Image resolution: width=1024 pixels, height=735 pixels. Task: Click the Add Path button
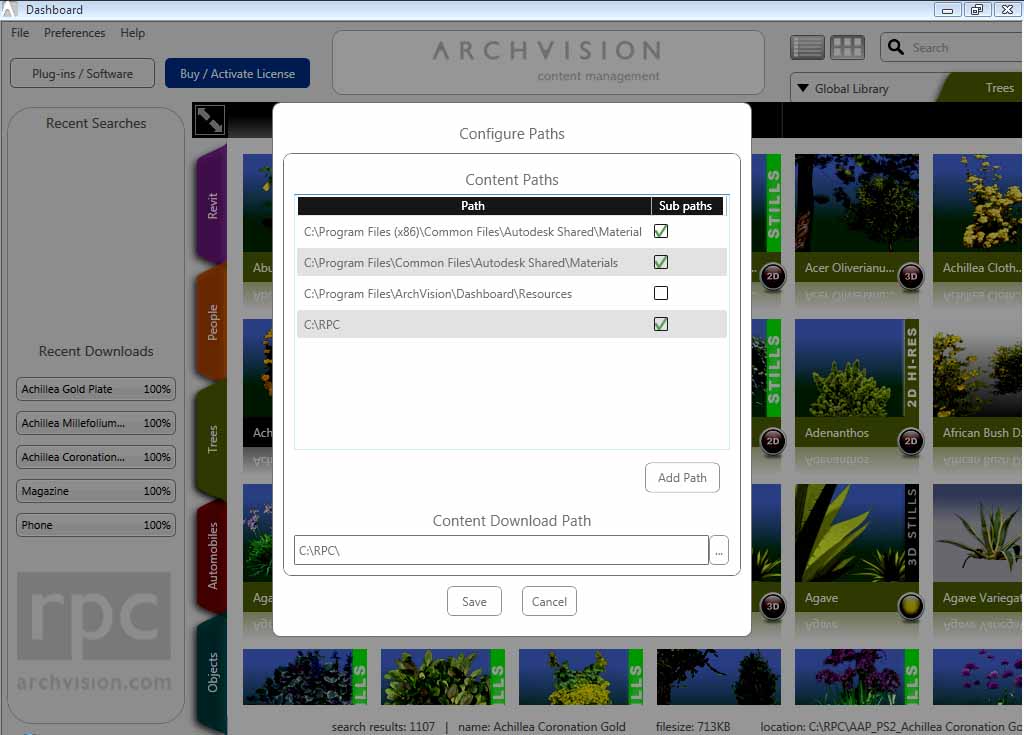[682, 478]
